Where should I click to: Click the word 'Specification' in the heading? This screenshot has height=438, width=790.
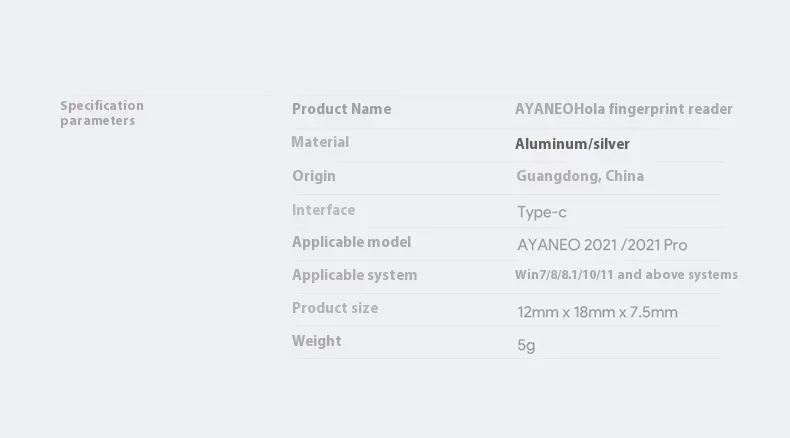102,105
